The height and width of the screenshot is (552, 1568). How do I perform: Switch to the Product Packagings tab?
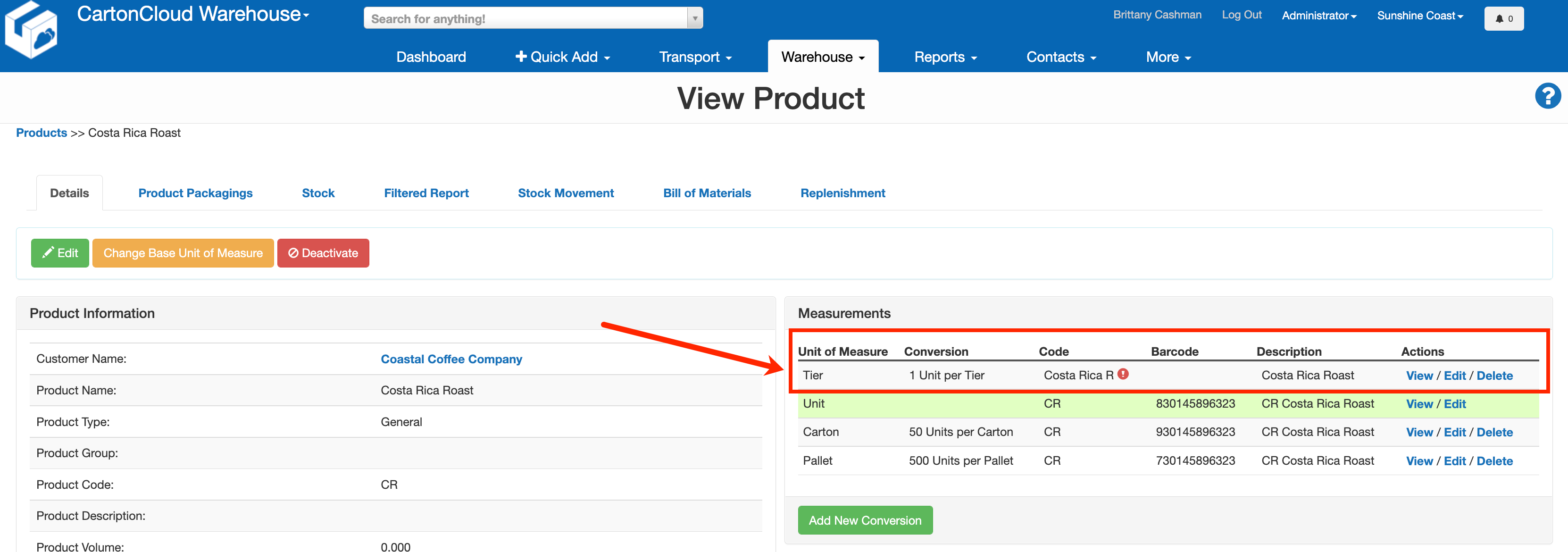(195, 193)
